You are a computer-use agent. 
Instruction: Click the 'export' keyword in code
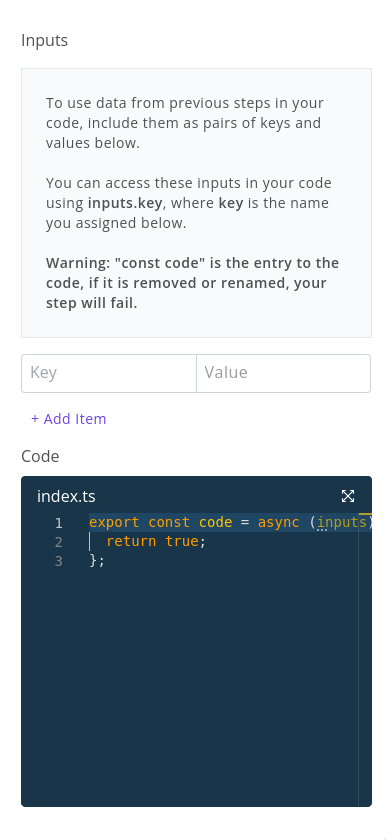(x=114, y=522)
